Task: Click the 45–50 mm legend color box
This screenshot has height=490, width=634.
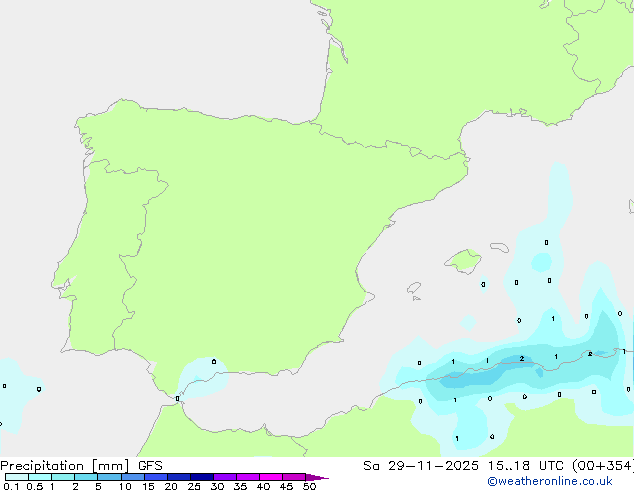Action: coord(294,477)
